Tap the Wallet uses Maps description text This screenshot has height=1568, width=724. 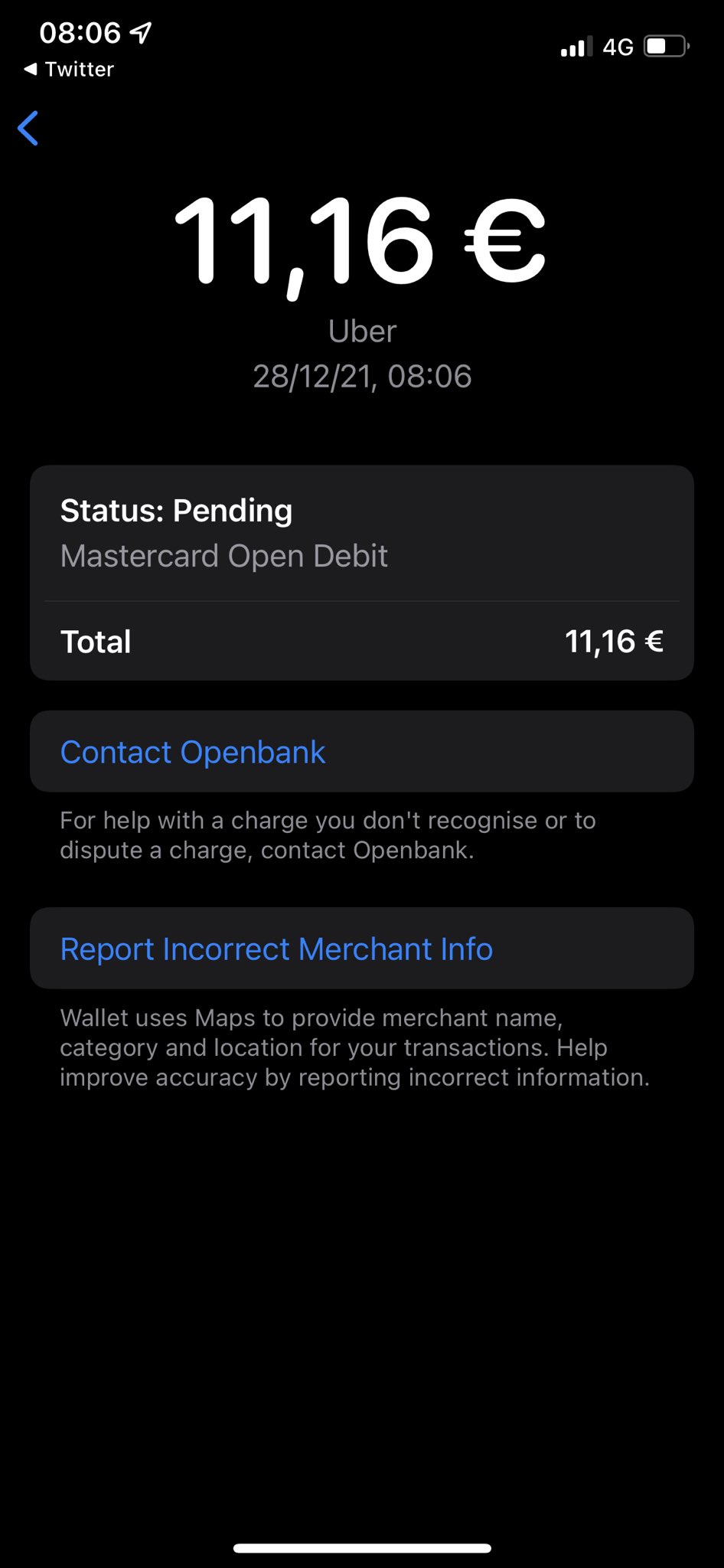point(354,1047)
